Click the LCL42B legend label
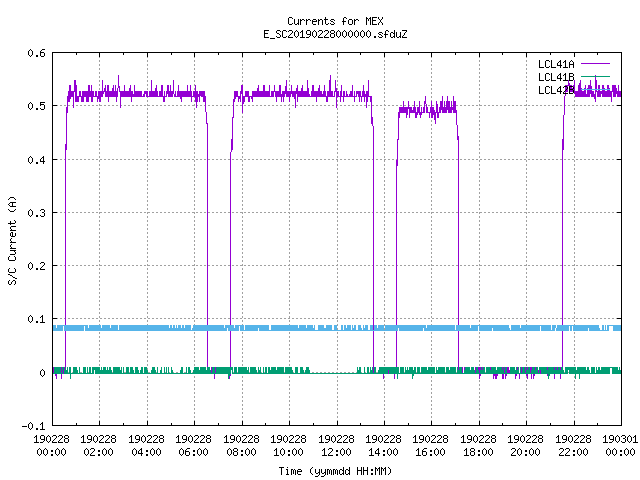This screenshot has width=640, height=480. pyautogui.click(x=556, y=90)
